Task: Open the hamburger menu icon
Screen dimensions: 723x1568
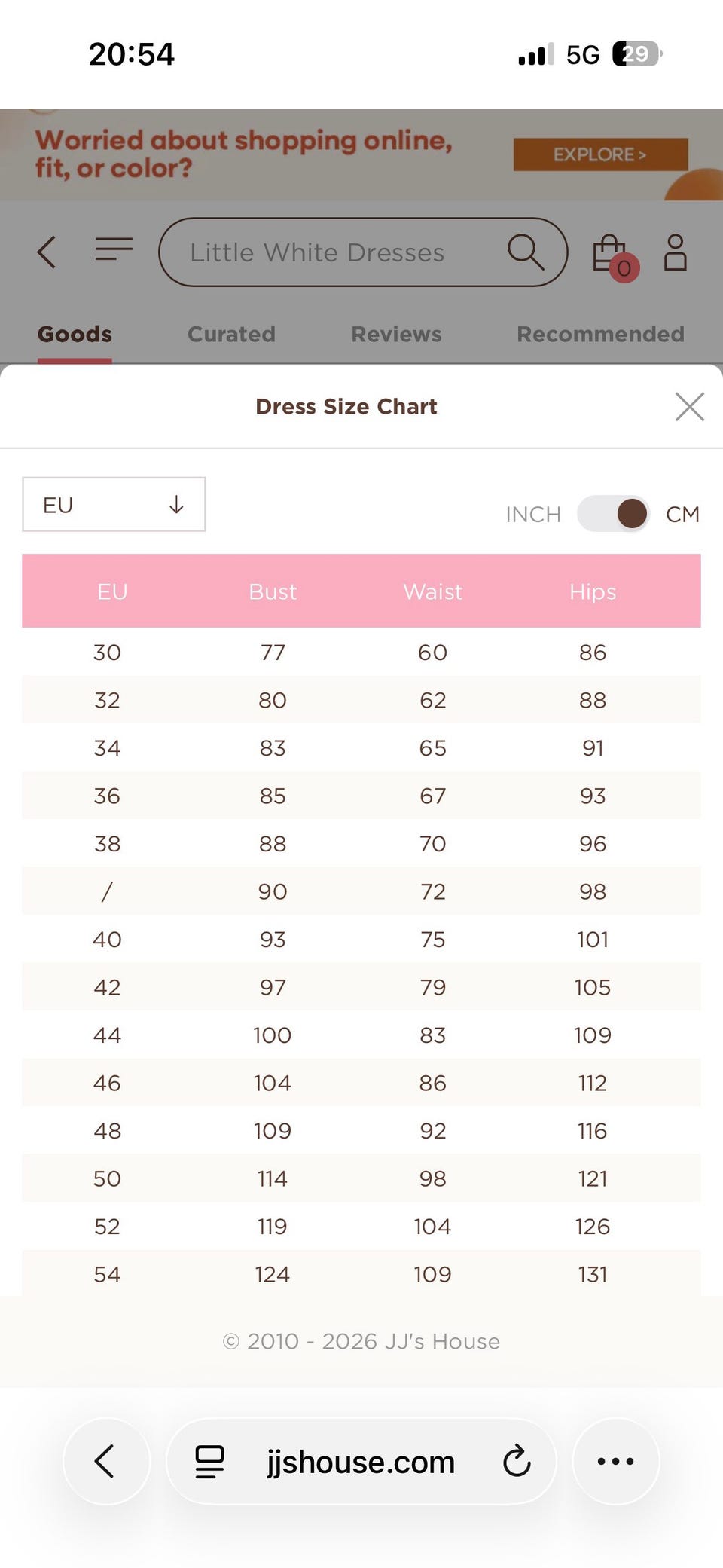Action: (114, 249)
